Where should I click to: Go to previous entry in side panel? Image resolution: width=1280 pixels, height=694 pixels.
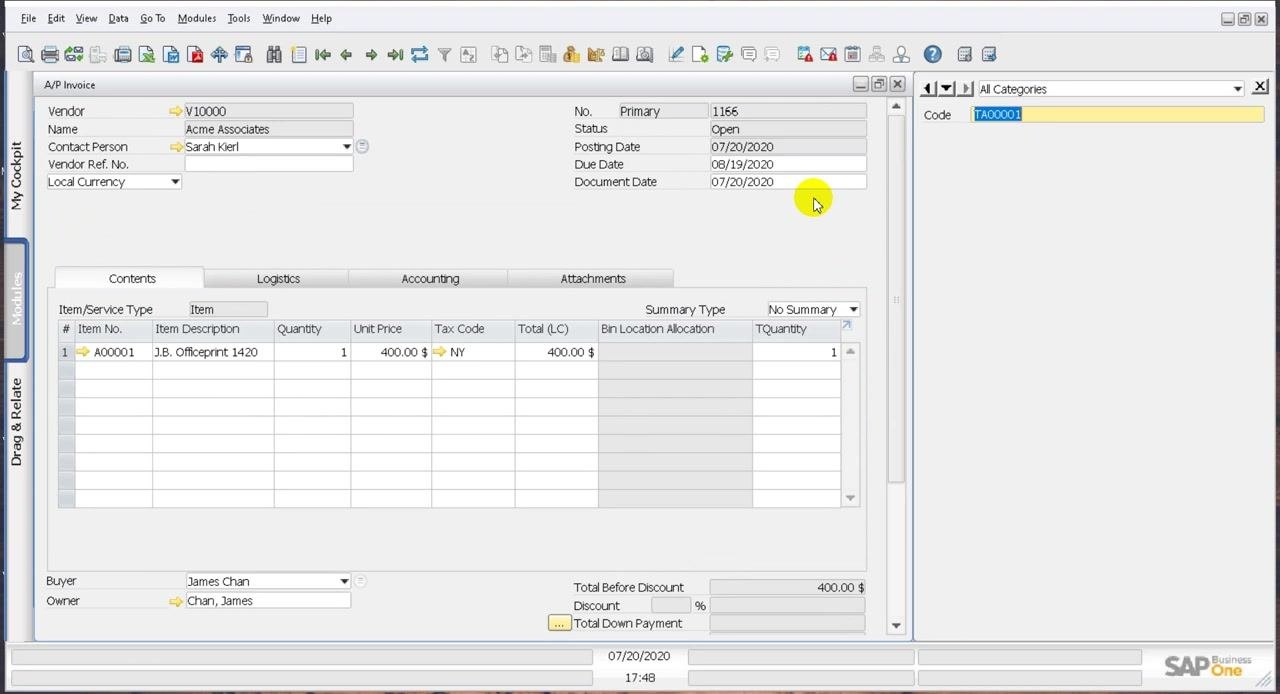928,89
